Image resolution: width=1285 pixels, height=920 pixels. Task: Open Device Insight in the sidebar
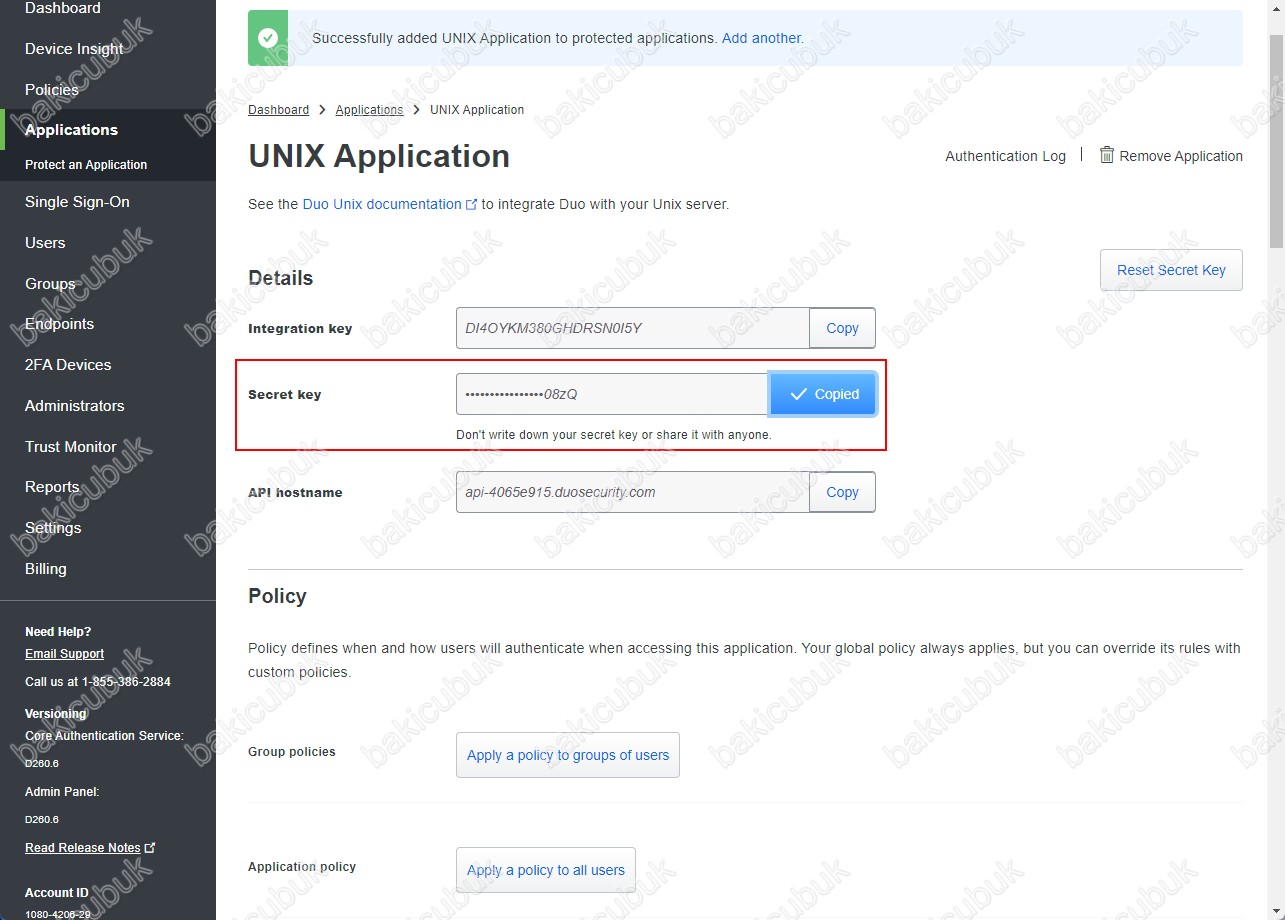(74, 49)
